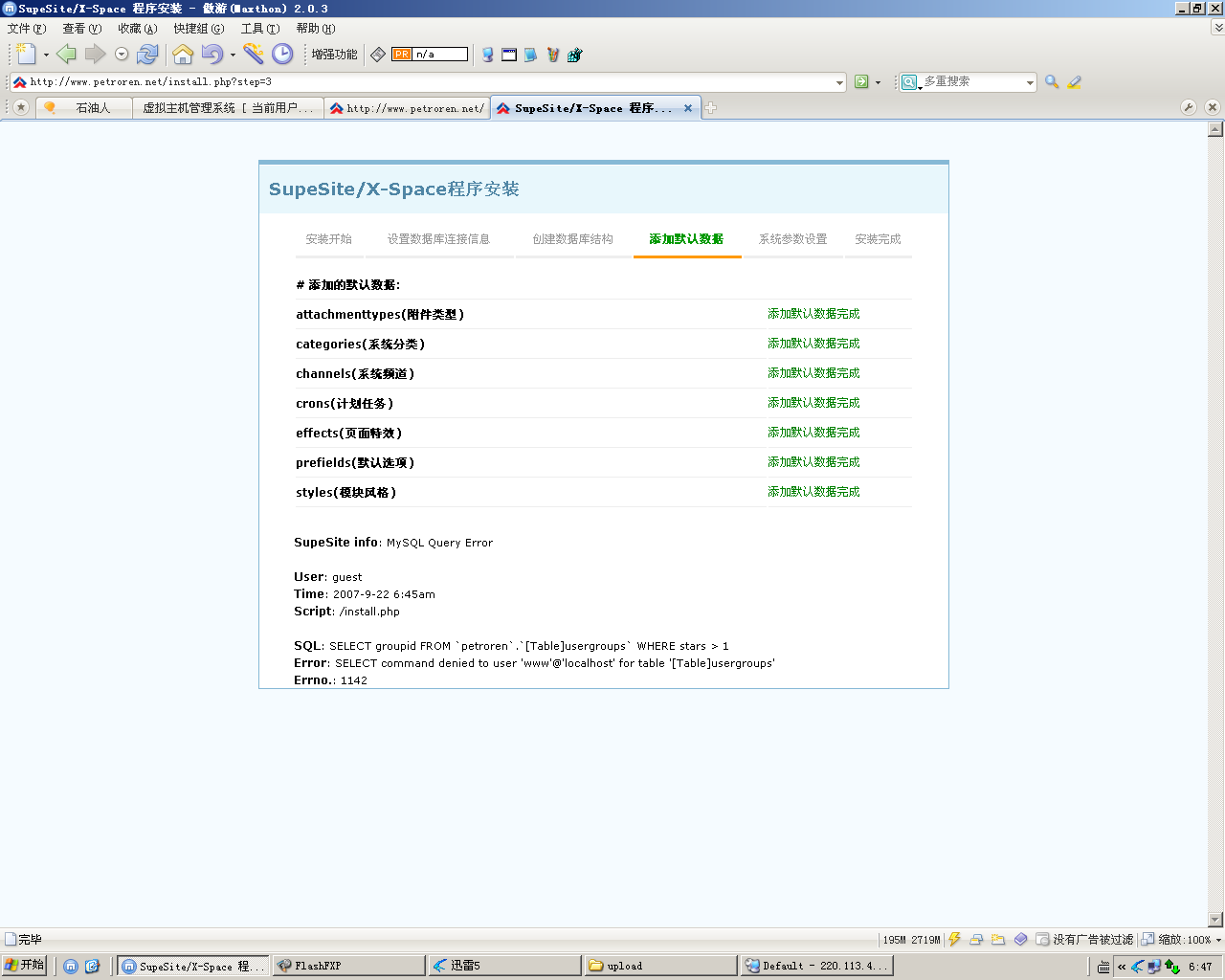Open the 收藏 menu
1225x980 pixels.
click(x=137, y=29)
